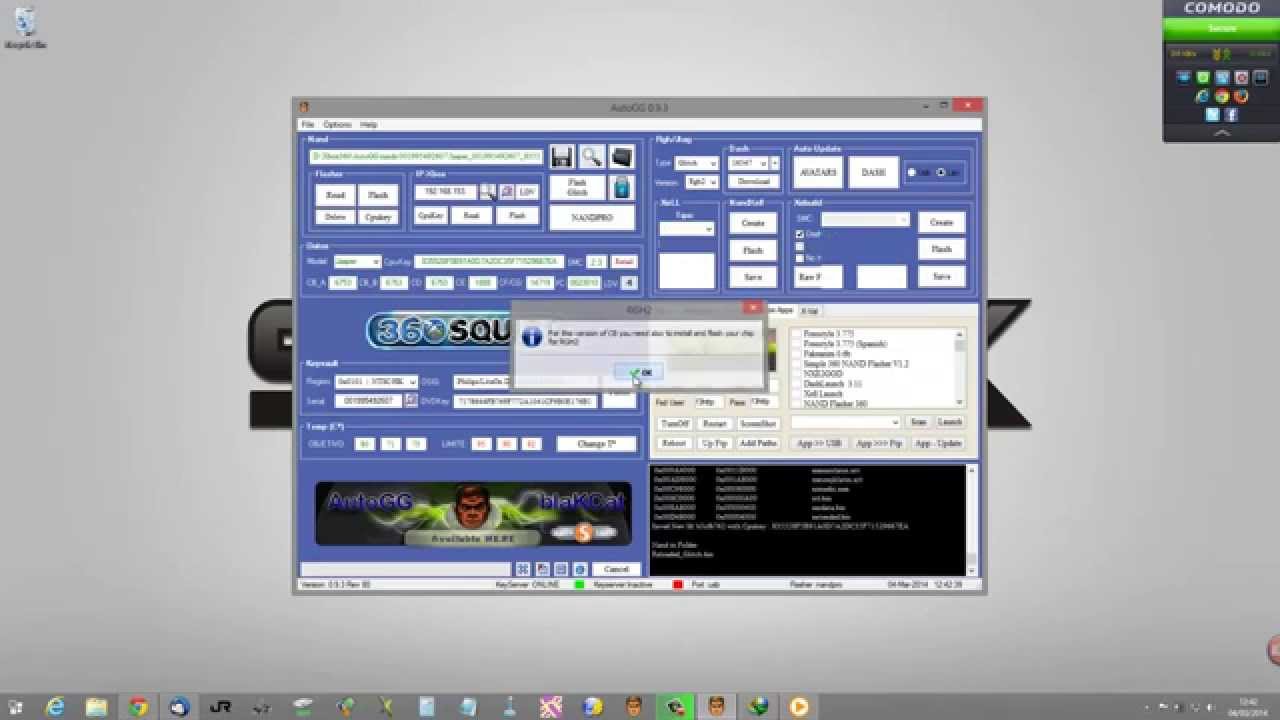
Task: Check the Fakeanim 0.6b checkbox
Action: point(796,354)
